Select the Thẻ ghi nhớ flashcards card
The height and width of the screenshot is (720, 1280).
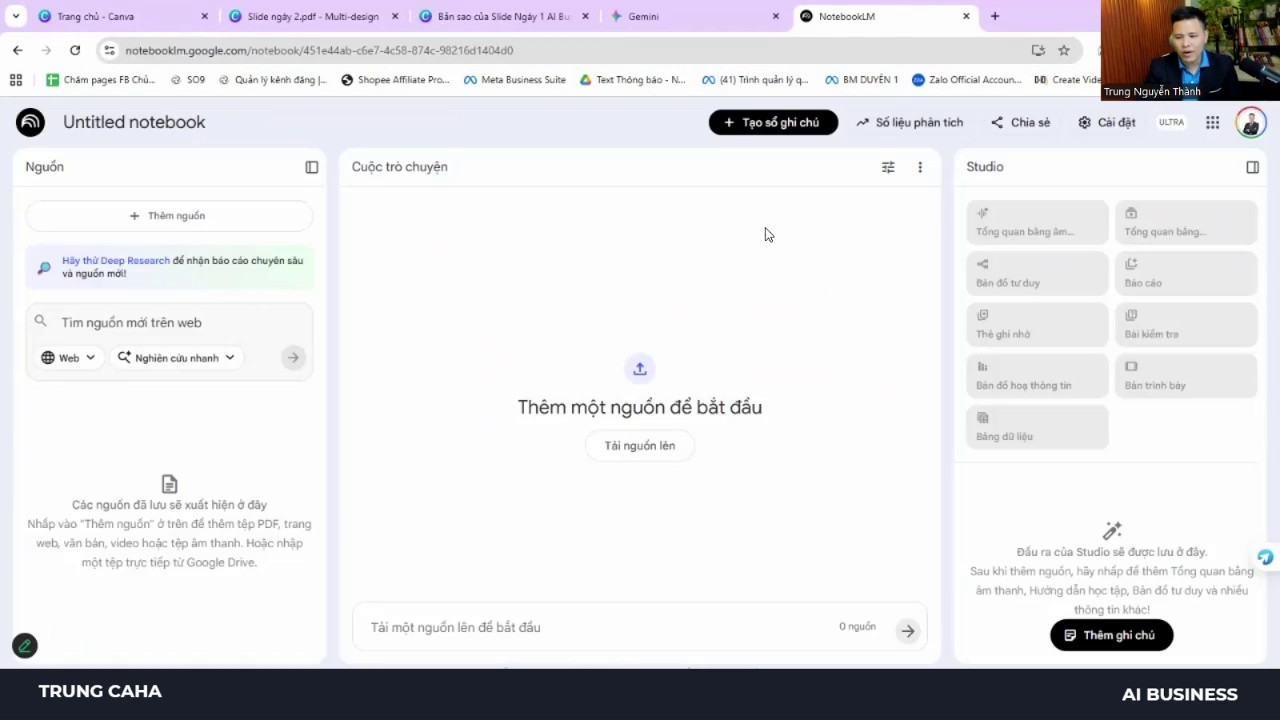[x=1037, y=324]
